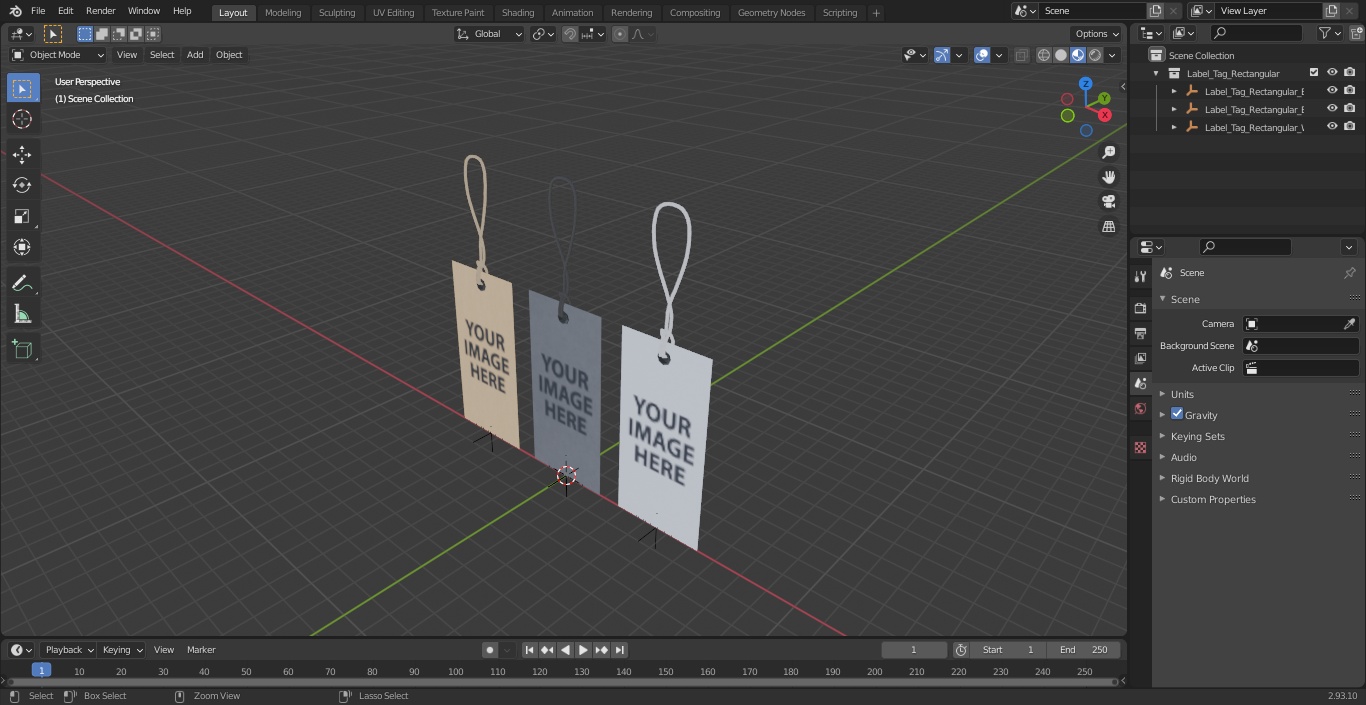Click the blue Z axis gizmo ball
Viewport: 1366px width, 705px height.
1086,84
